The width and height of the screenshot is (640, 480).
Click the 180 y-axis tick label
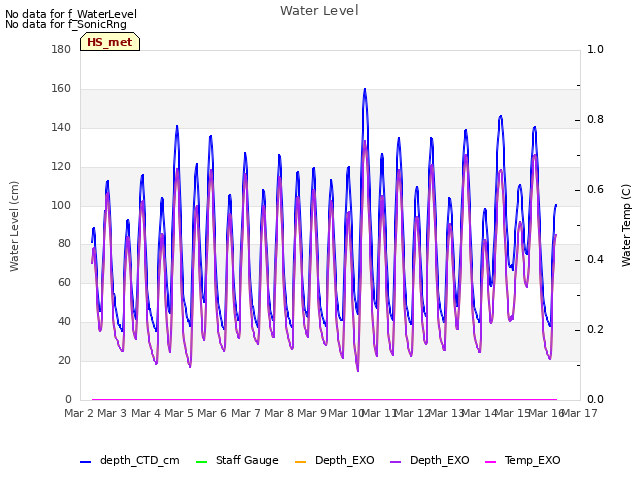(61, 49)
